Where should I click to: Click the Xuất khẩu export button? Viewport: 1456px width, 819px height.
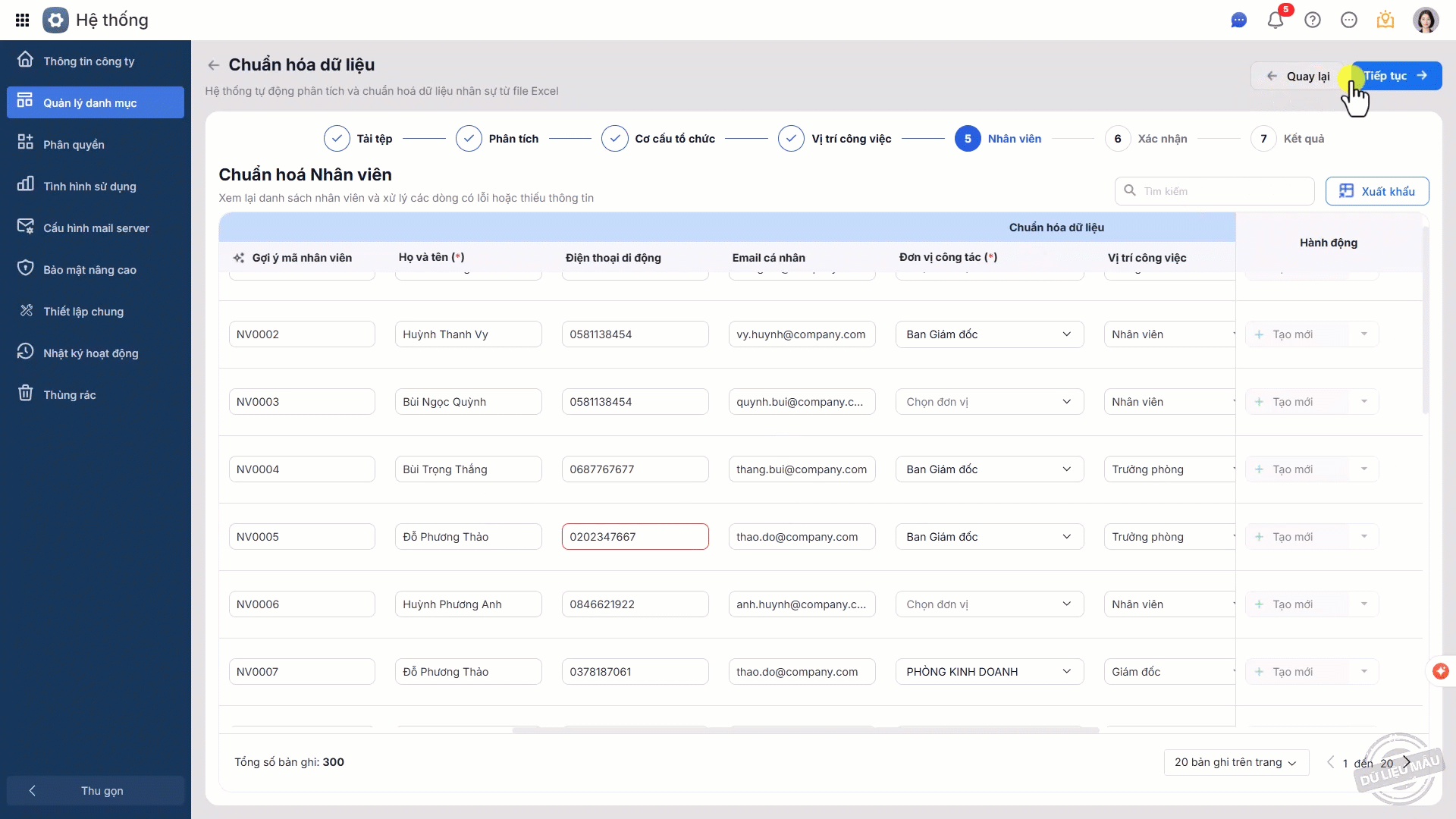[1376, 191]
